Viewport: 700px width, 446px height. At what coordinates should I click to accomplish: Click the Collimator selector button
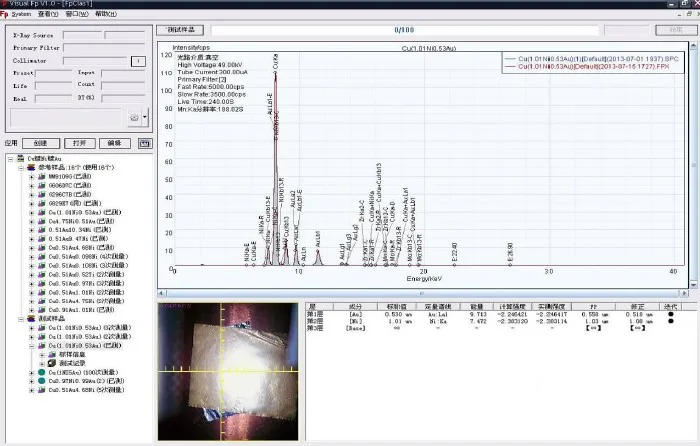tap(138, 61)
